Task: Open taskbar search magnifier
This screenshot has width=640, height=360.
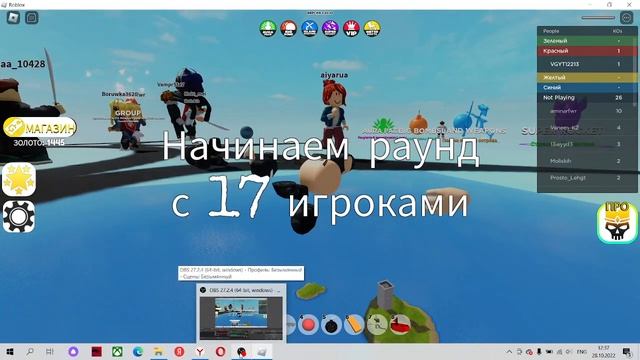Action: coord(30,351)
